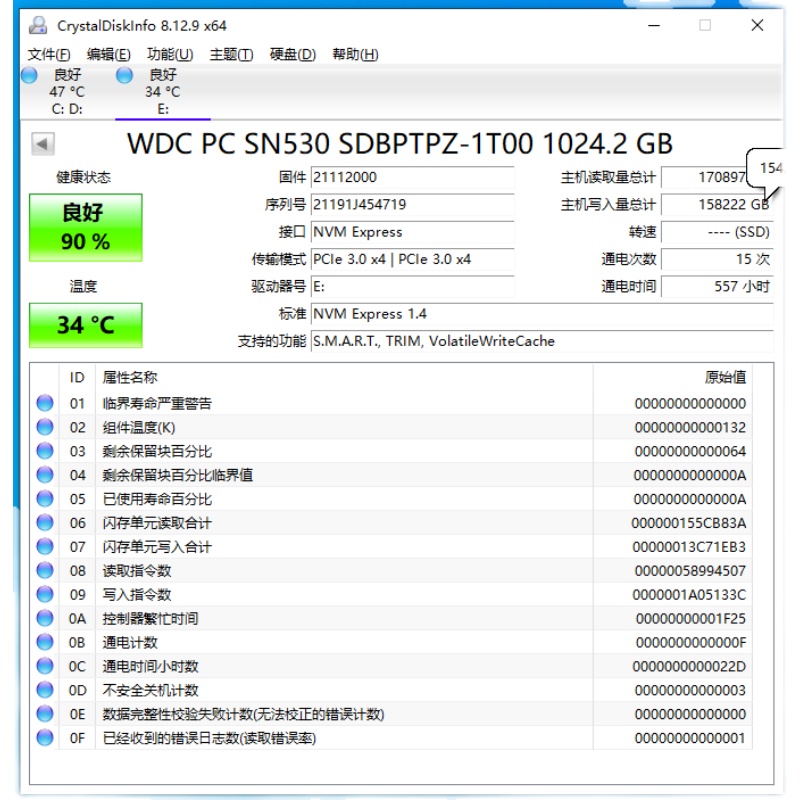Select the 闪存单元读取合计 attribute name
The image size is (800, 800).
coord(157,523)
